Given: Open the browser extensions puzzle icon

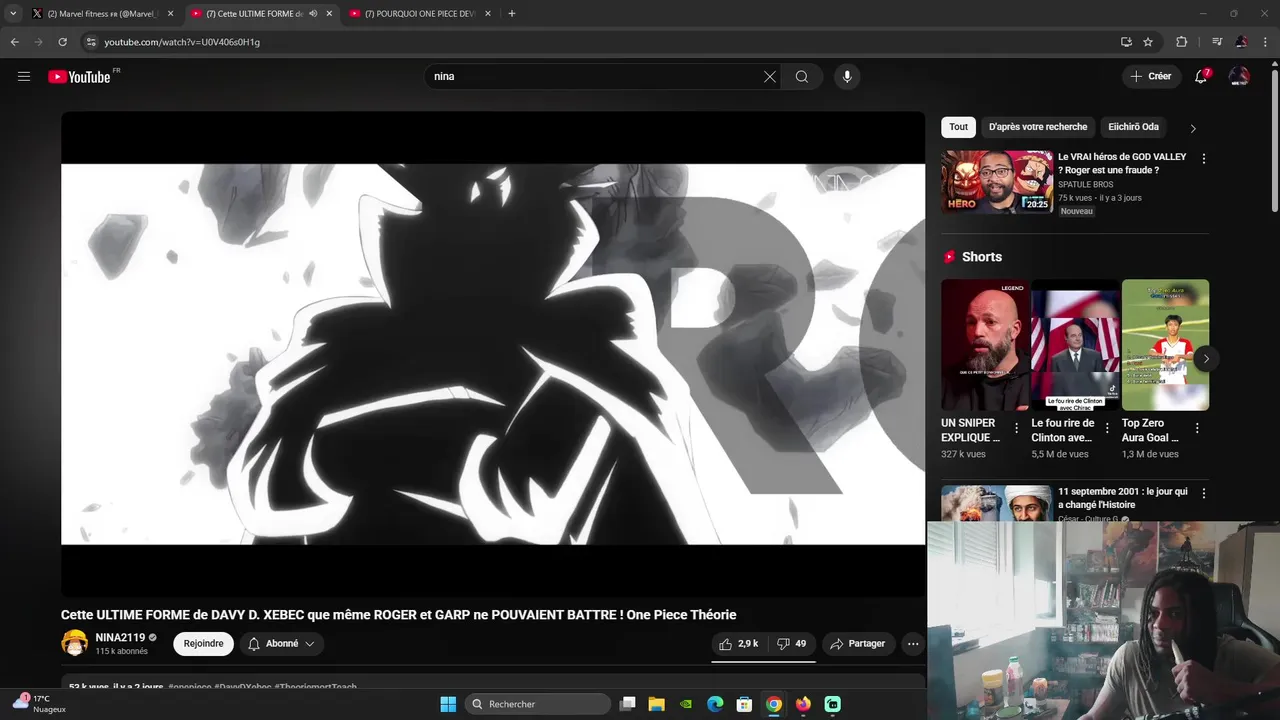Looking at the screenshot, I should click(1181, 42).
